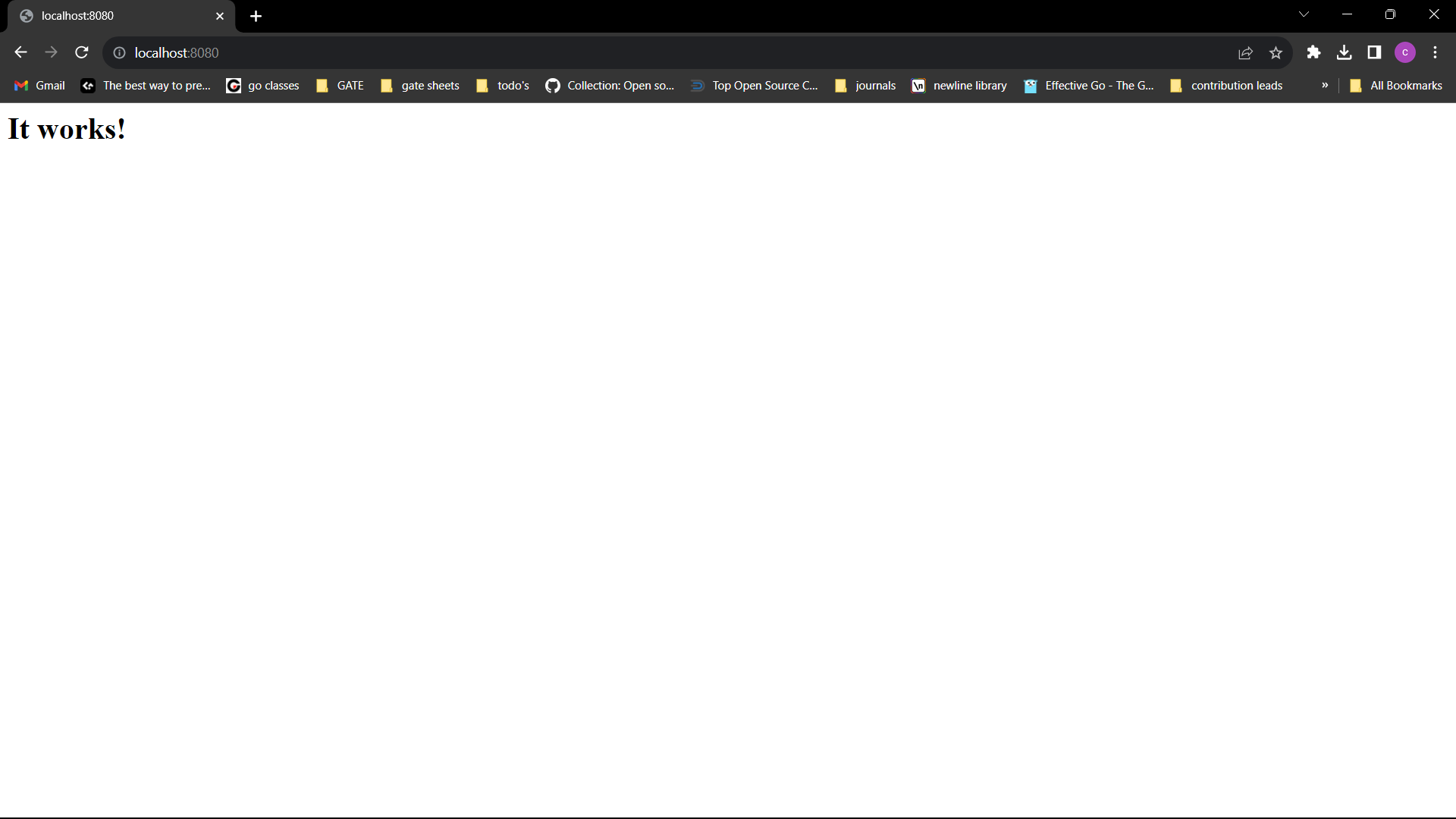The width and height of the screenshot is (1456, 819).
Task: Click the Effective Go bookmark
Action: [x=1089, y=85]
